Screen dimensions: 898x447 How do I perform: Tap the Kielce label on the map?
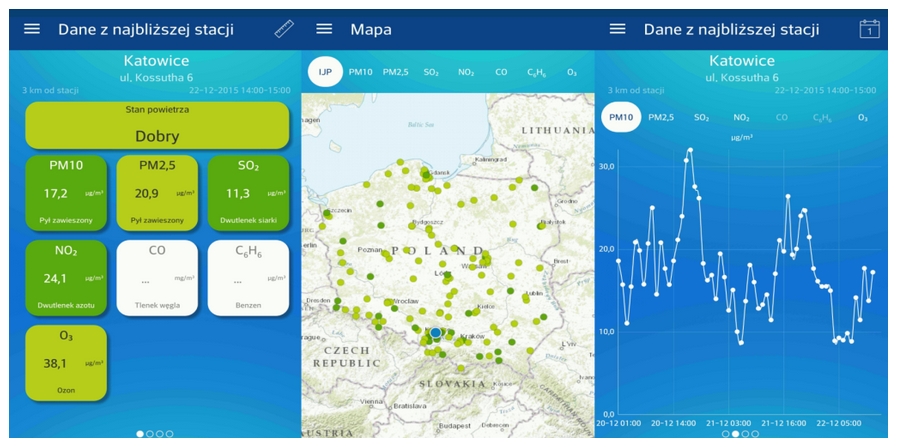pyautogui.click(x=486, y=307)
